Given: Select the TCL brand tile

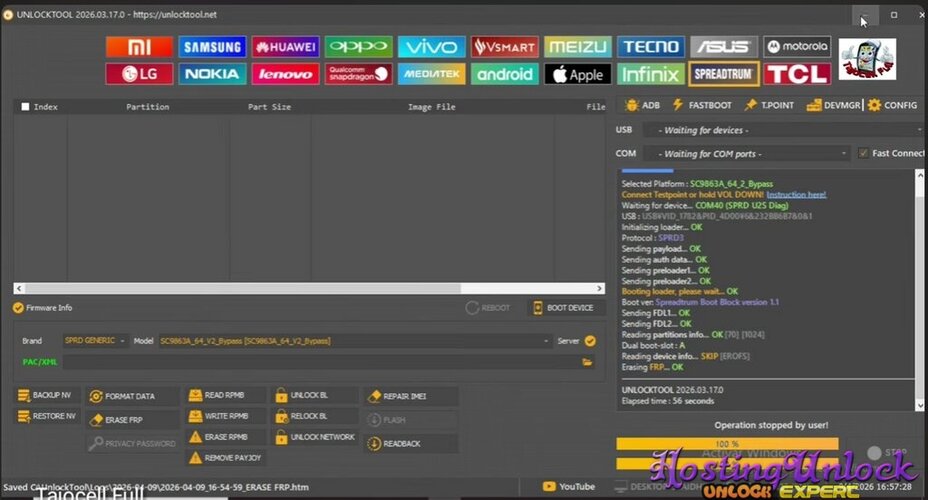Looking at the screenshot, I should click(797, 74).
